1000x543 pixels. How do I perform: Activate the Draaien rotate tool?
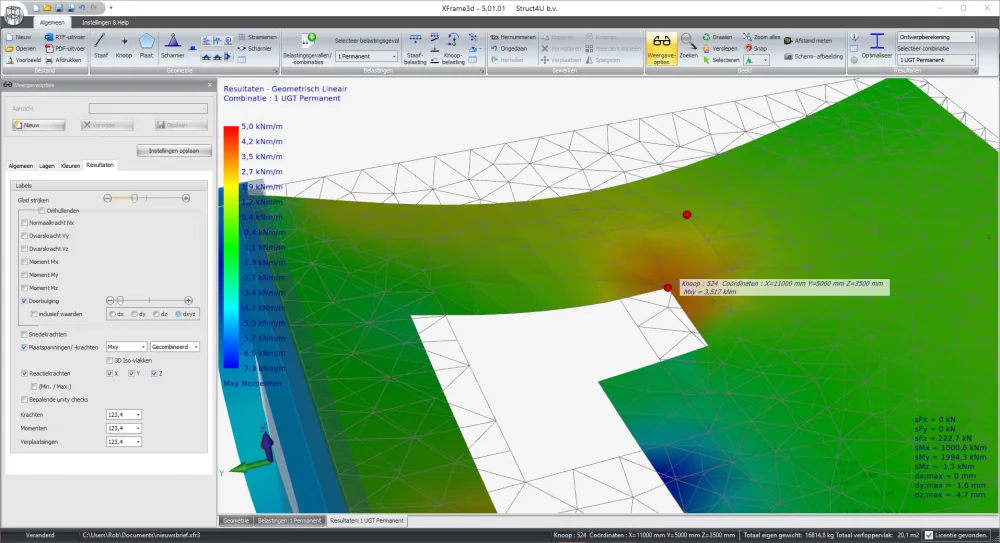click(717, 37)
